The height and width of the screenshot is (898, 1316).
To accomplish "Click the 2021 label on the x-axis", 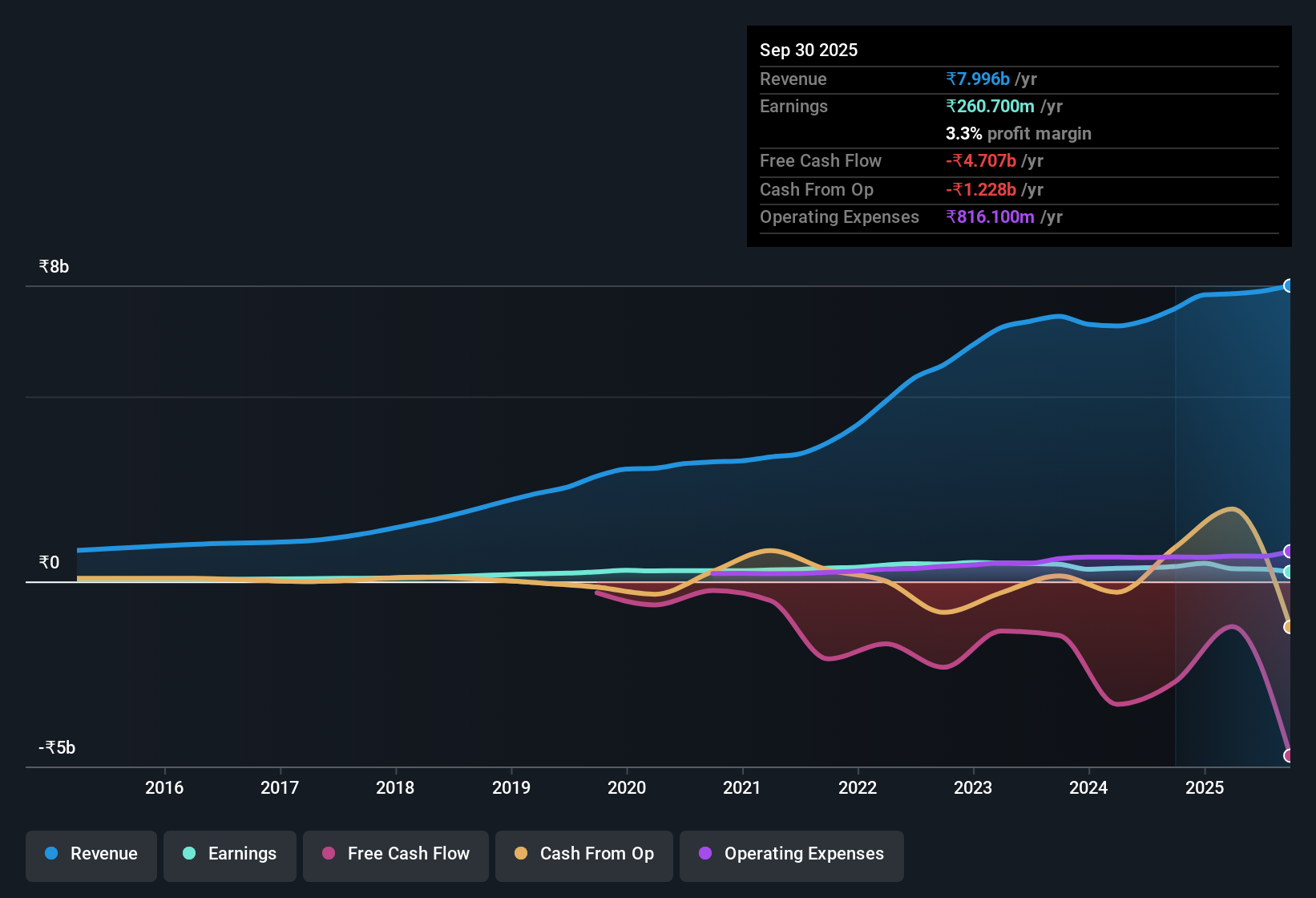I will tap(742, 788).
